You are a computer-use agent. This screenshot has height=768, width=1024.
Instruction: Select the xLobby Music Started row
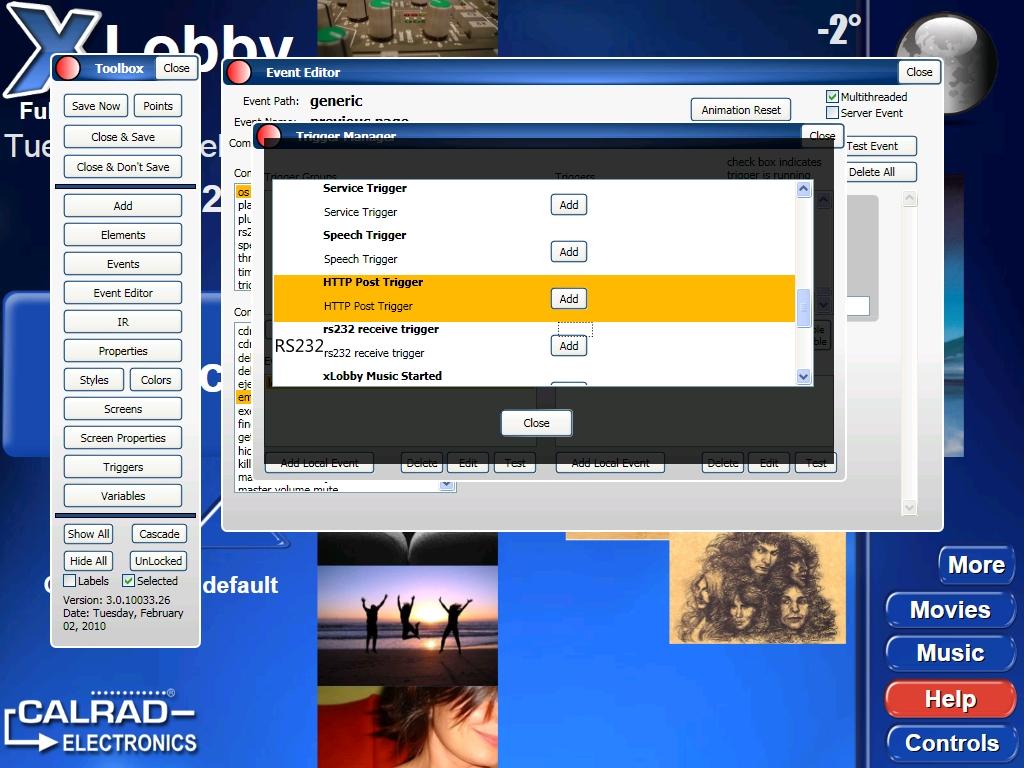click(534, 377)
